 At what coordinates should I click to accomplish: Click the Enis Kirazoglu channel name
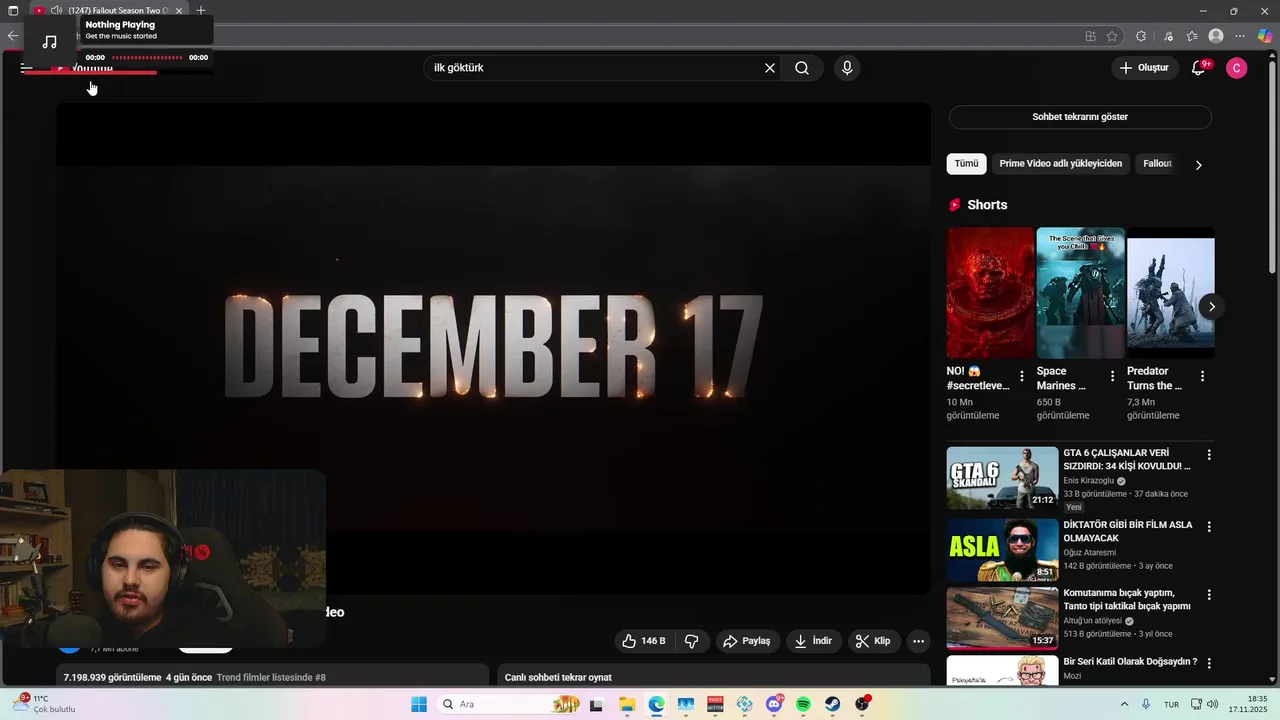[1088, 481]
